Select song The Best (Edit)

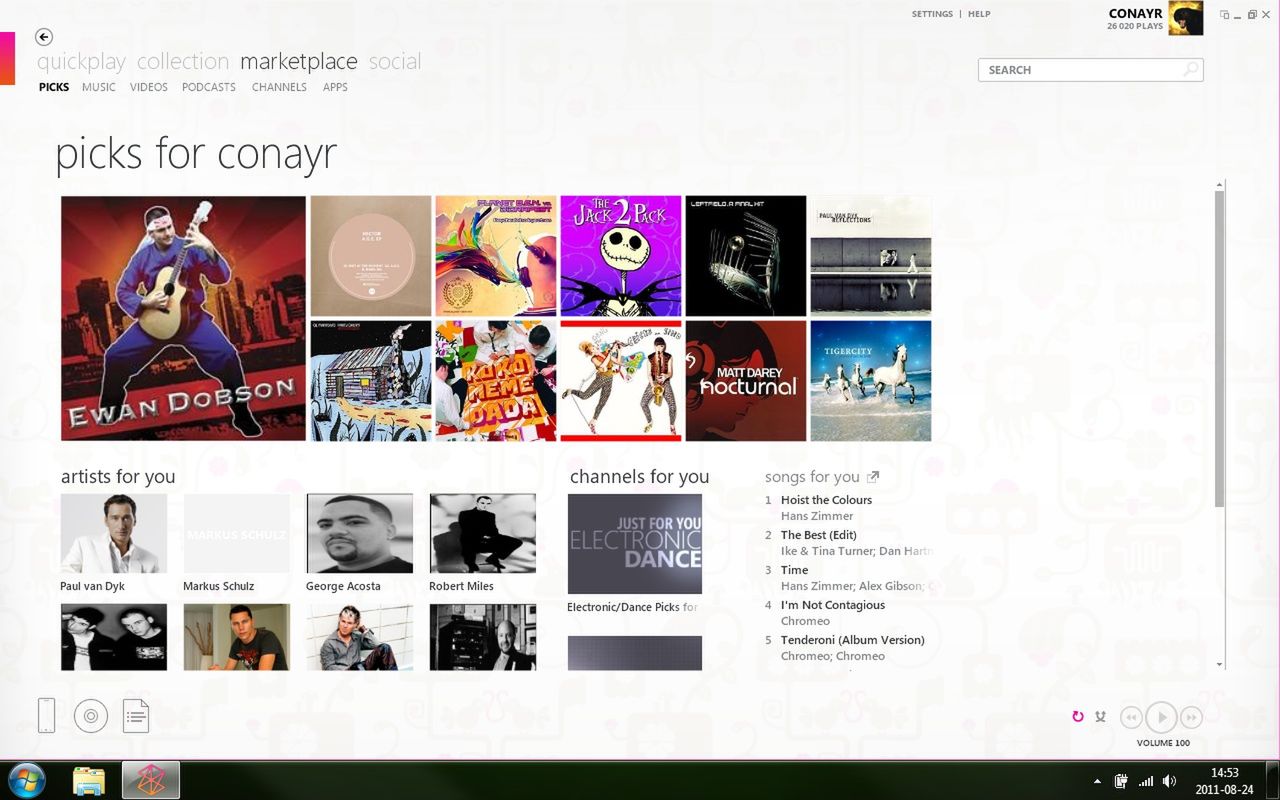818,535
